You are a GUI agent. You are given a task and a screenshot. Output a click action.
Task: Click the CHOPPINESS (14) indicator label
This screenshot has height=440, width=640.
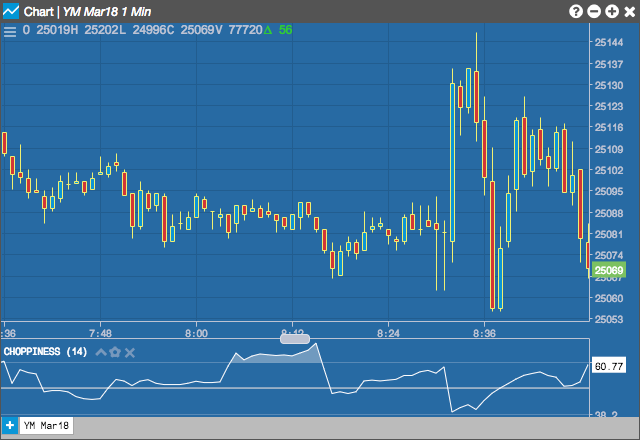pyautogui.click(x=45, y=352)
